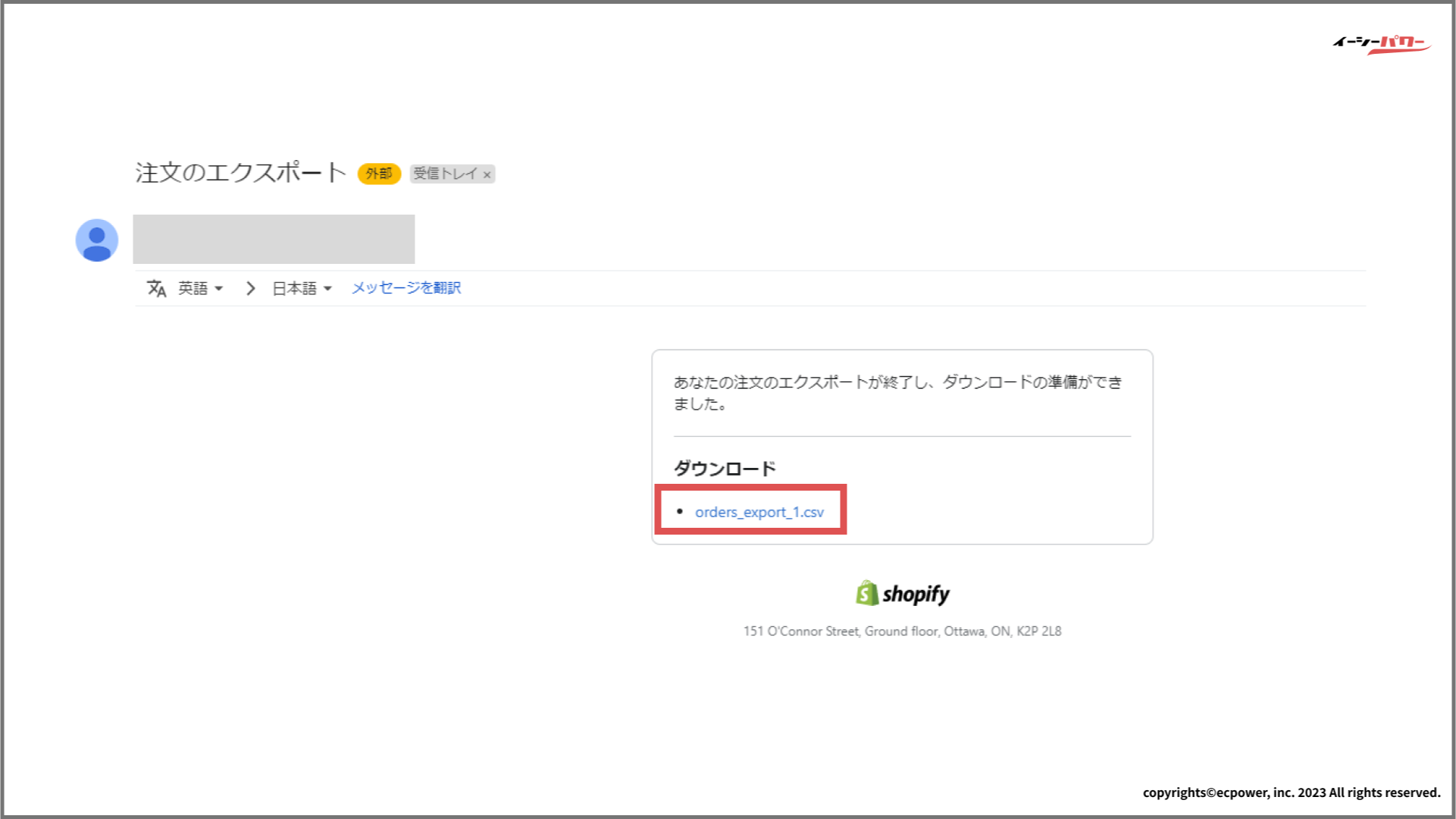
Task: Click the sender's profile avatar icon
Action: 97,240
